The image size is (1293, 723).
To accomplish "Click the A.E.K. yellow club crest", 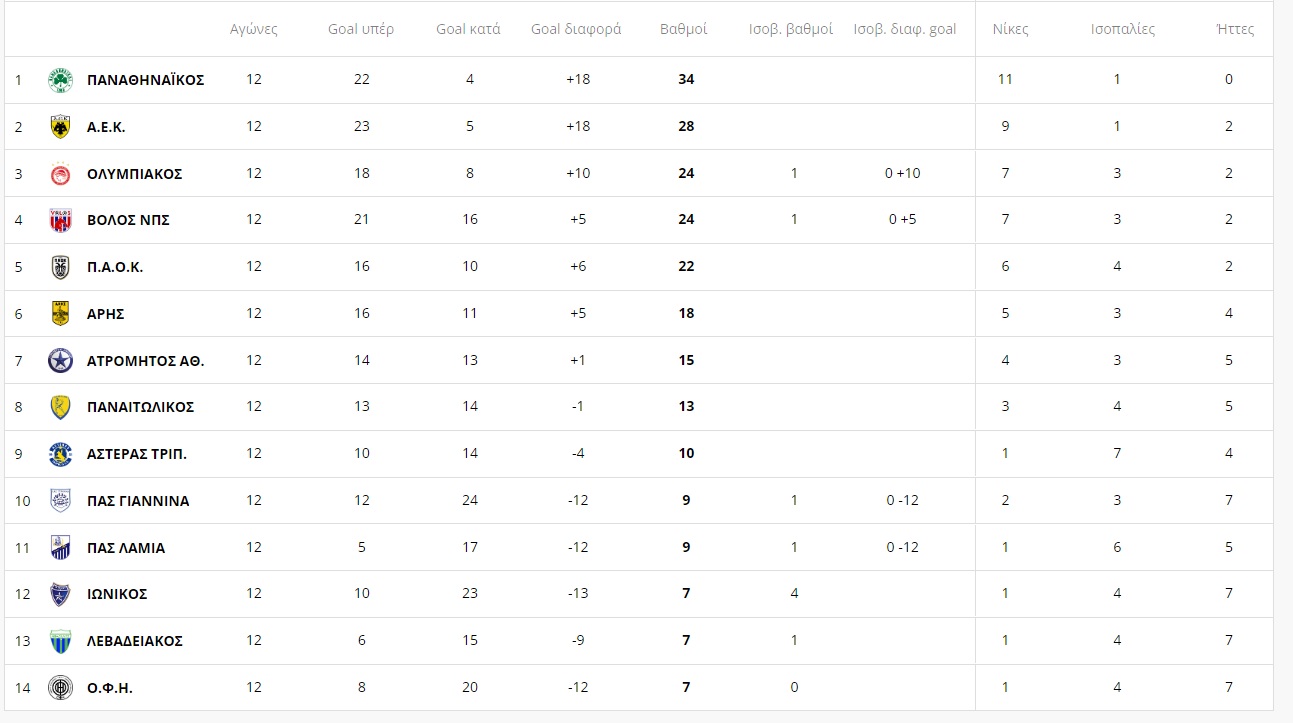I will point(61,126).
